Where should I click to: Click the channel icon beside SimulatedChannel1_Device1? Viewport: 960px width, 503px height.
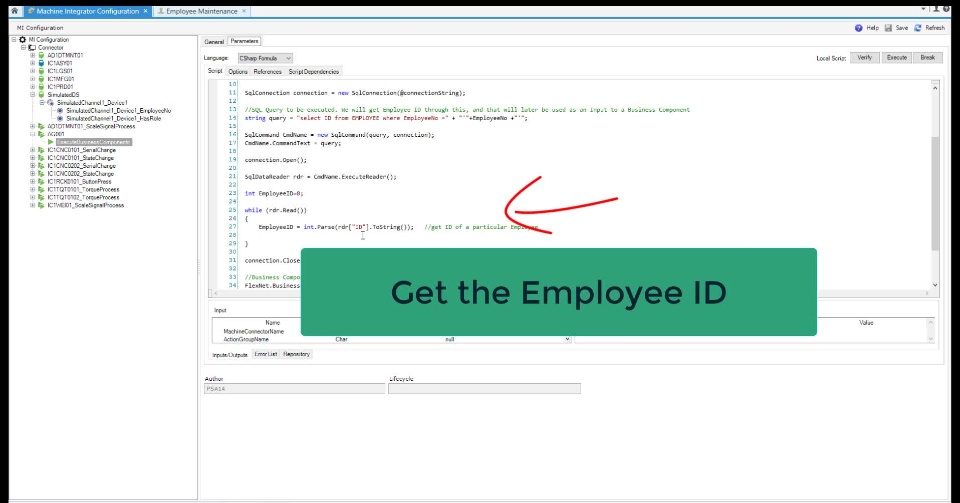coord(51,103)
